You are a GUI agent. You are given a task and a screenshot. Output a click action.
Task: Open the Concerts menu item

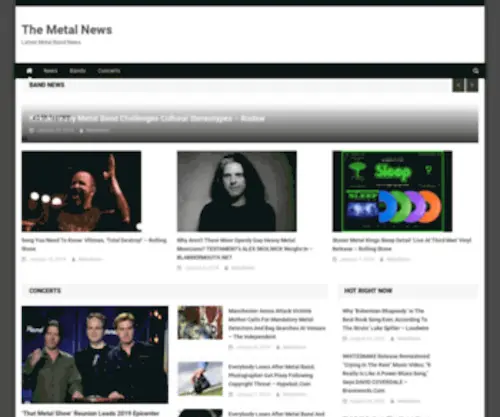click(109, 71)
